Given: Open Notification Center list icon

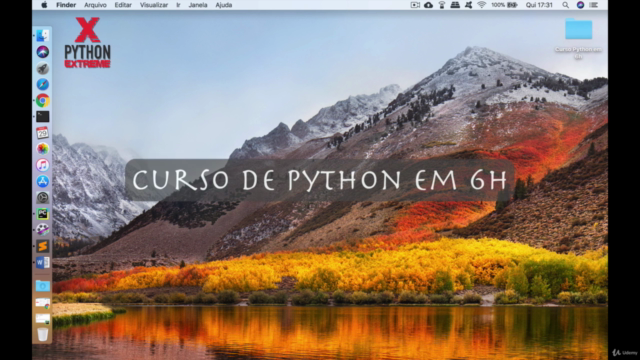Looking at the screenshot, I should [594, 5].
